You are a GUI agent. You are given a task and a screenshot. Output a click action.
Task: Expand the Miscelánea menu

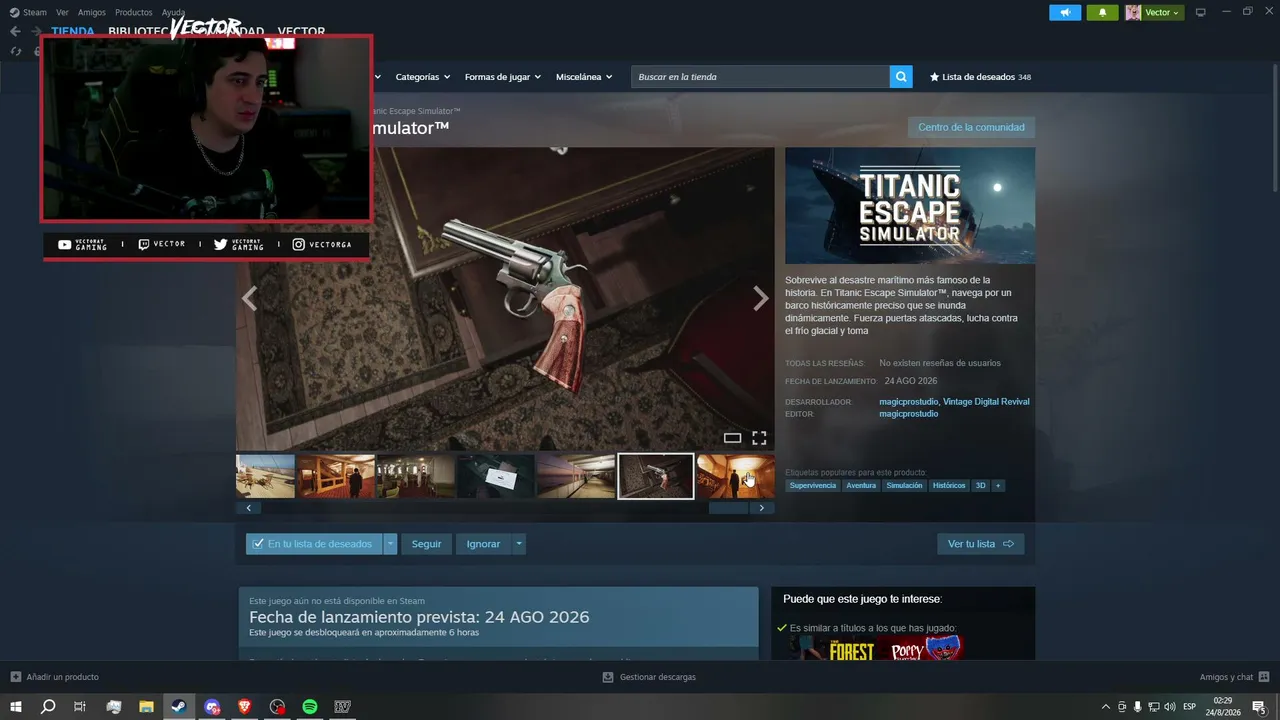[x=585, y=77]
